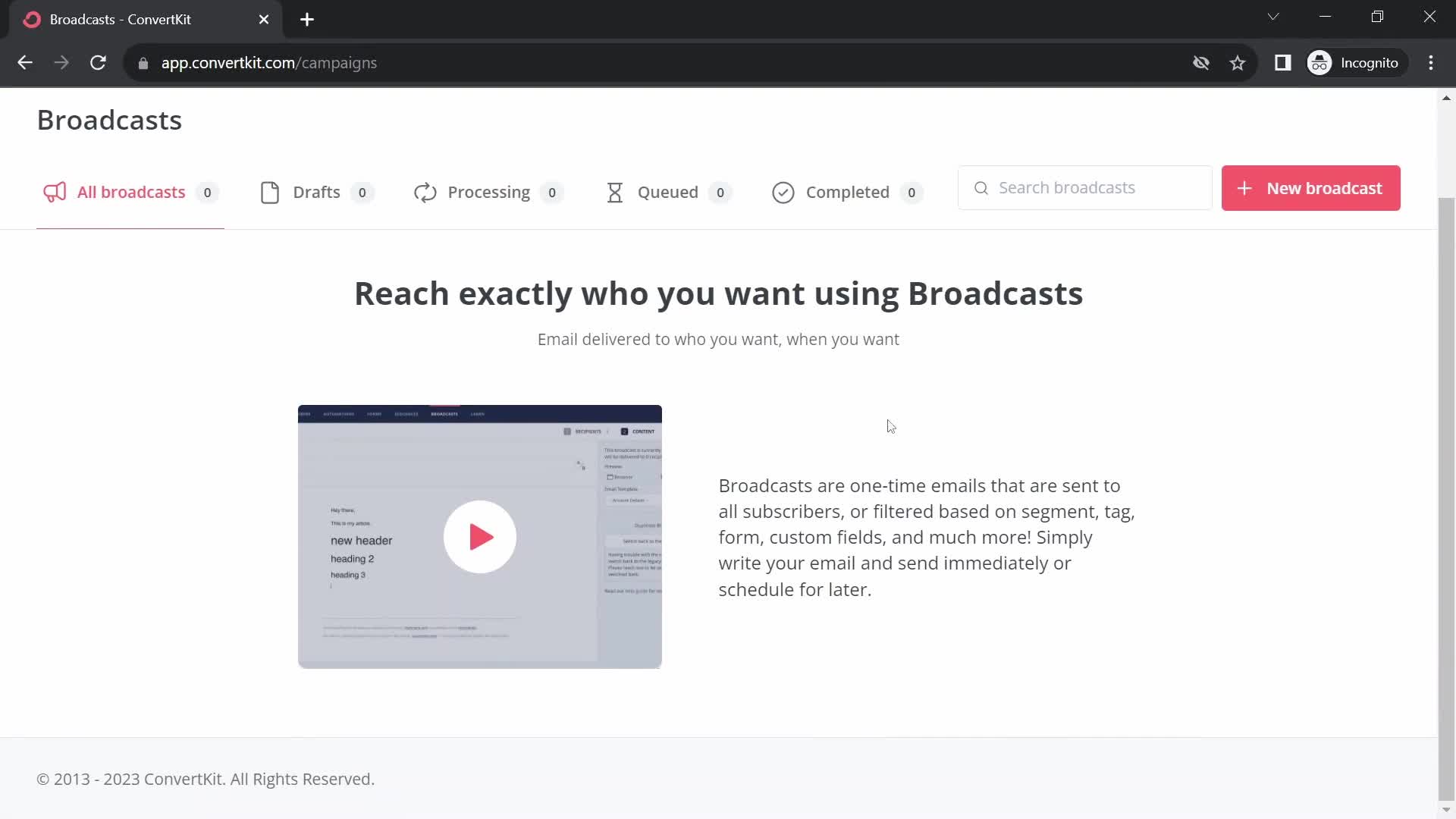
Task: Open the All broadcasts tab
Action: [130, 193]
